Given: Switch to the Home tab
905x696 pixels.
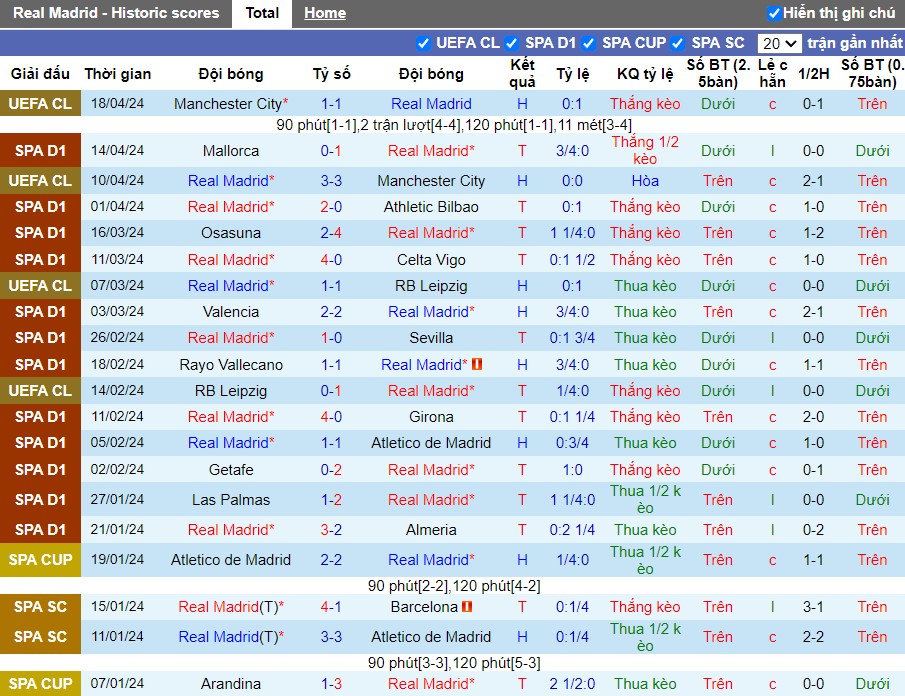Looking at the screenshot, I should [x=325, y=13].
